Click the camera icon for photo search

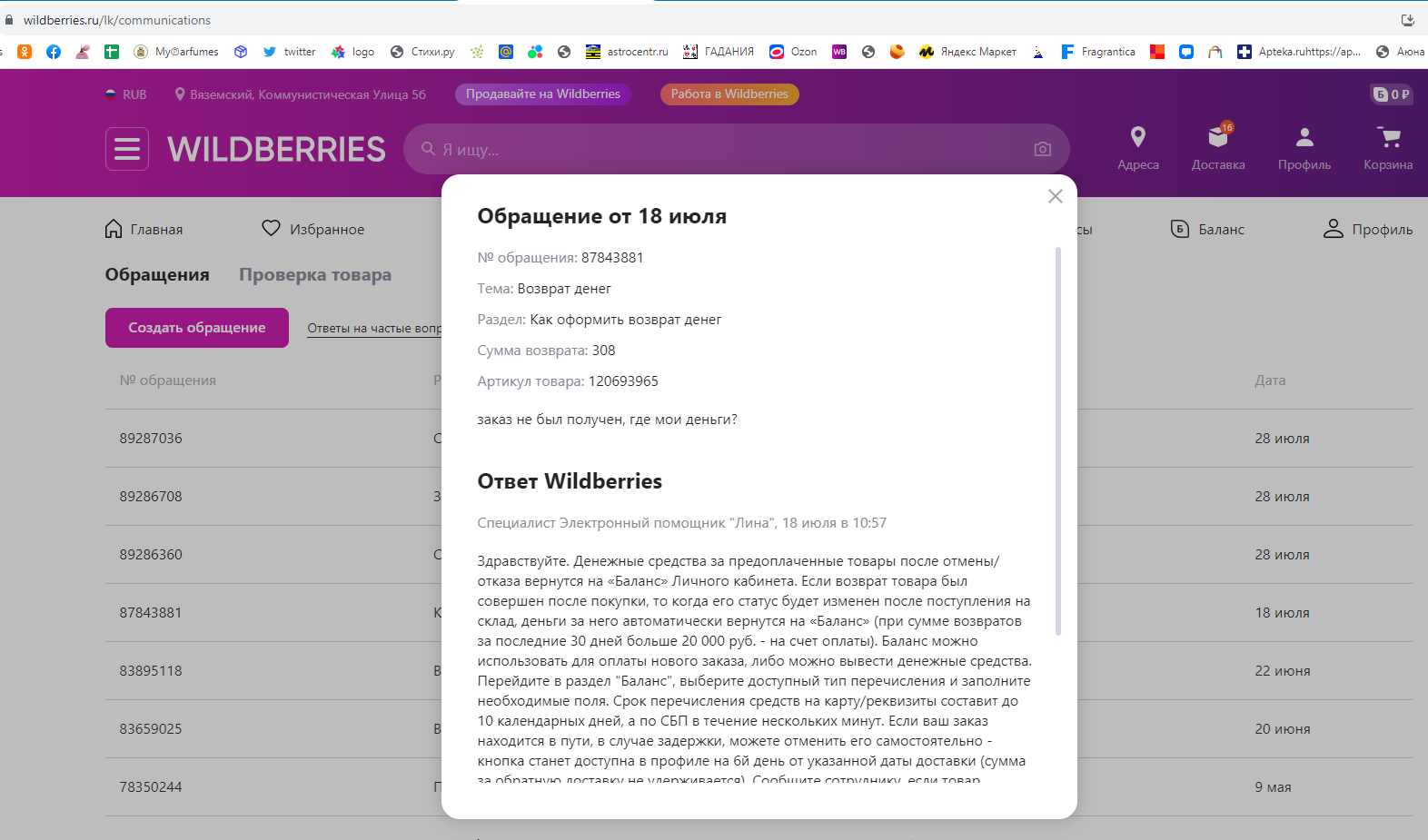coord(1043,149)
